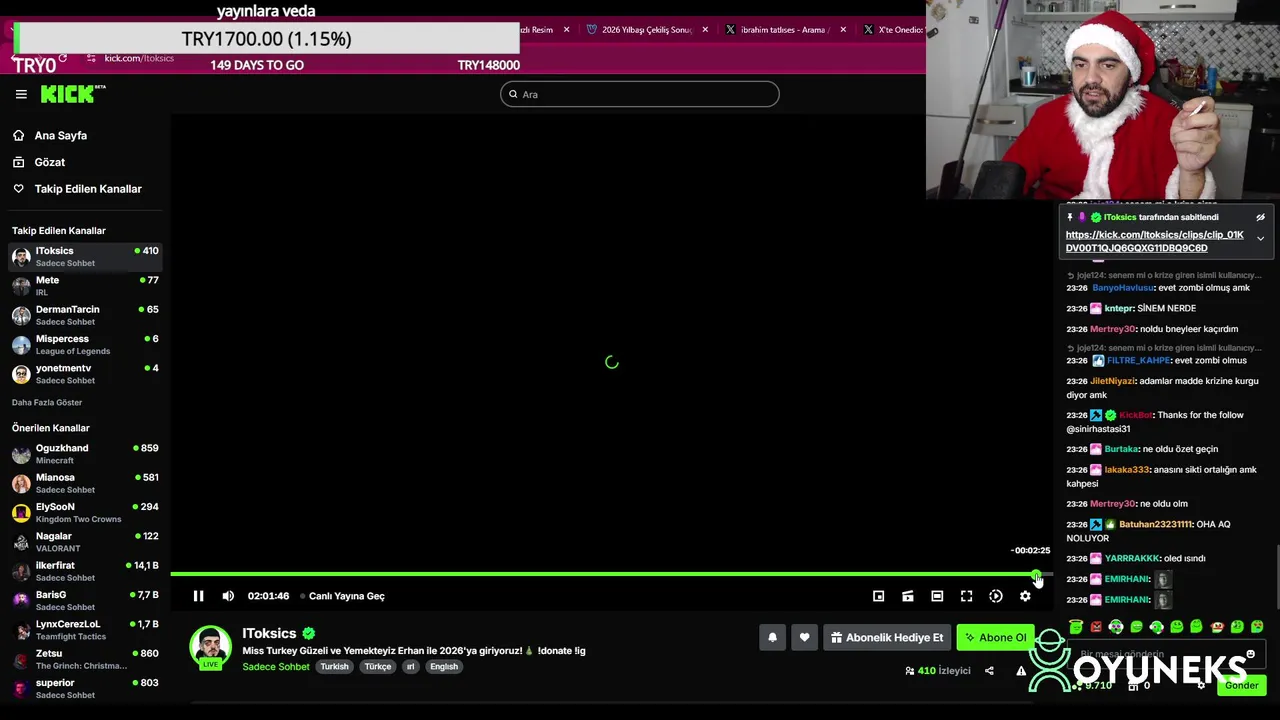Pause the stream playback

198,596
